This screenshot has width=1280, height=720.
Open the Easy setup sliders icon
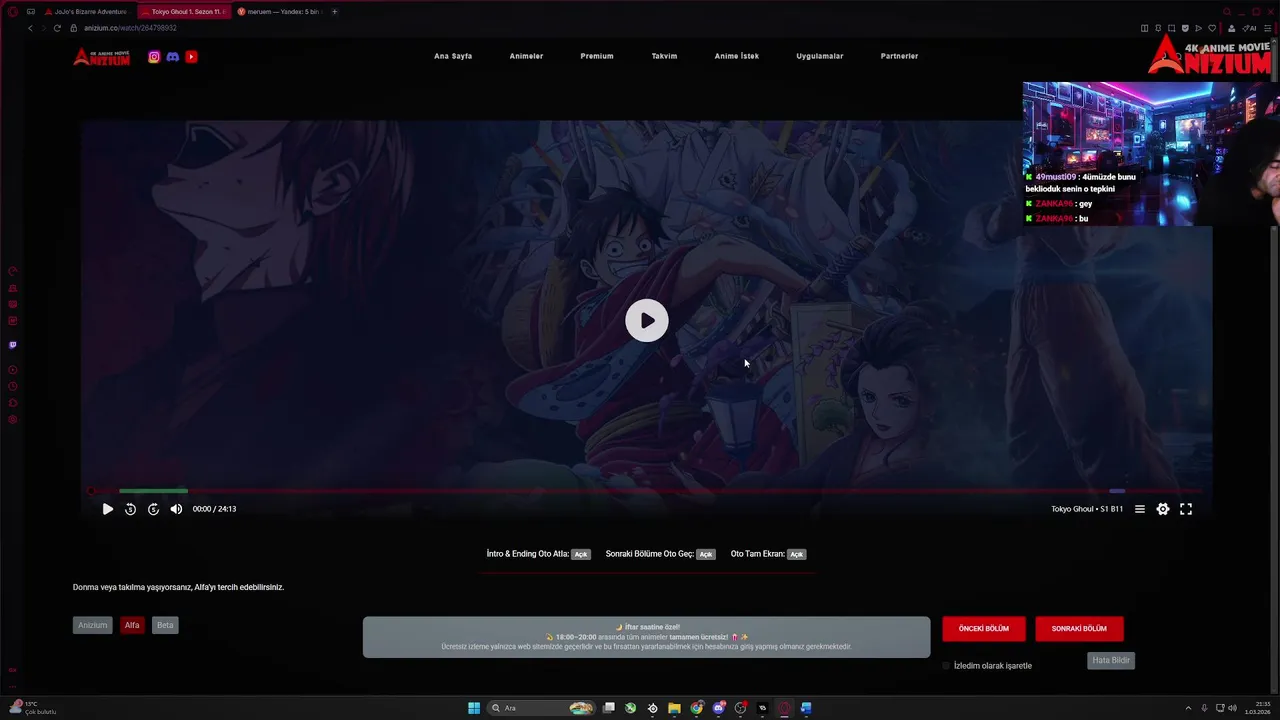coord(1267,28)
